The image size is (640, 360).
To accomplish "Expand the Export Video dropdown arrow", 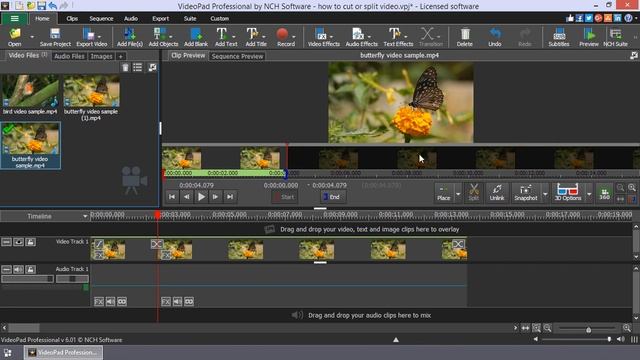I will click(x=99, y=37).
